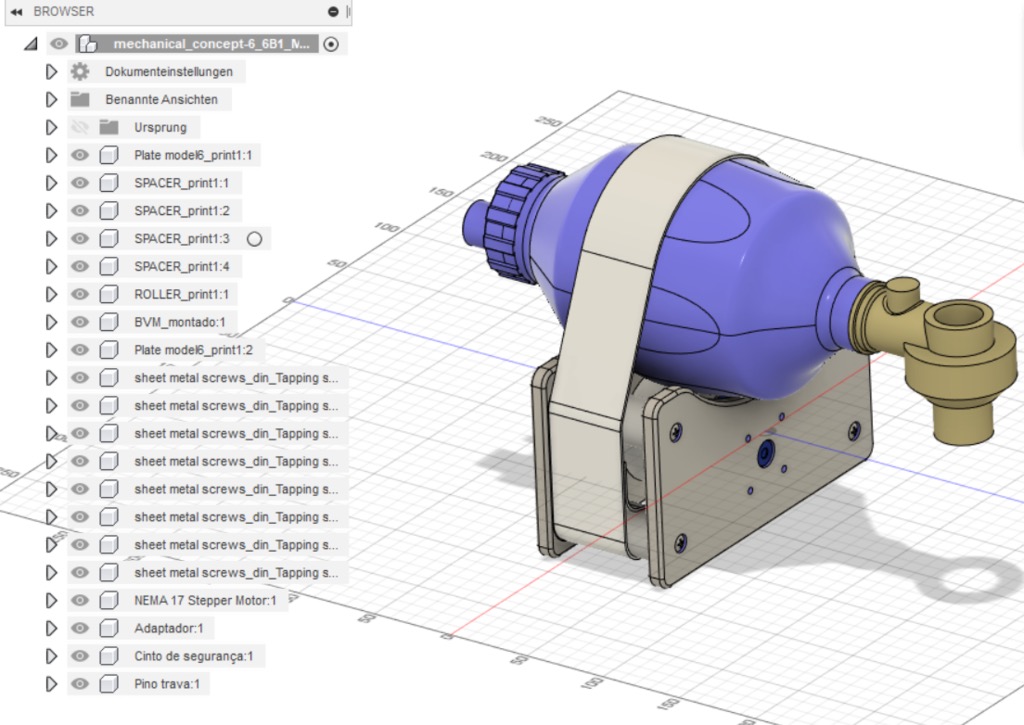This screenshot has height=725, width=1024.
Task: Click component icon of BVM_montado:1
Action: (x=108, y=322)
